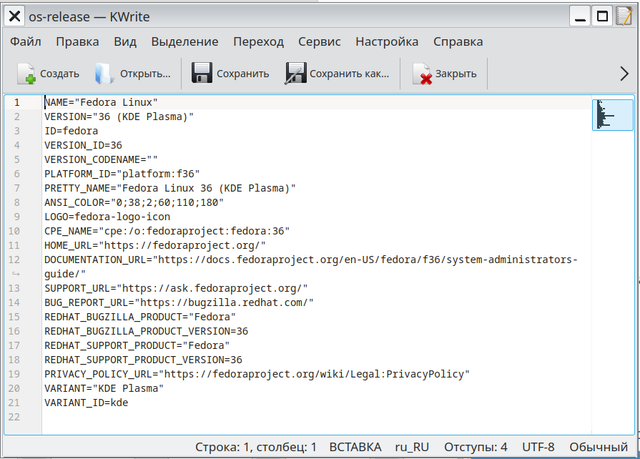The image size is (640, 459).
Task: Click line REDHAT_BUGZILLA_PRODUCT_VERSION=36
Action: 146,331
